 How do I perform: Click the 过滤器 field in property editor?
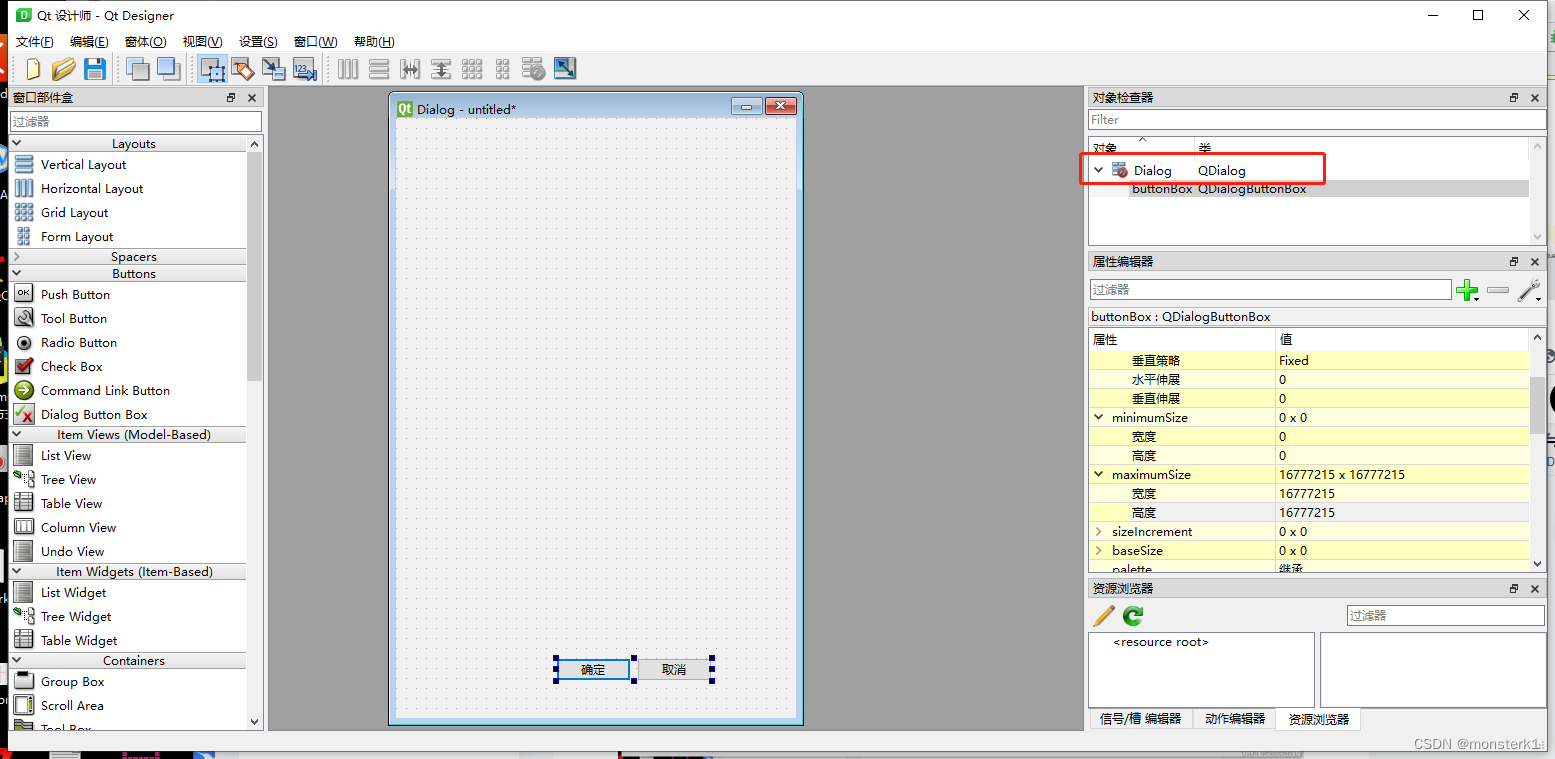click(1270, 289)
